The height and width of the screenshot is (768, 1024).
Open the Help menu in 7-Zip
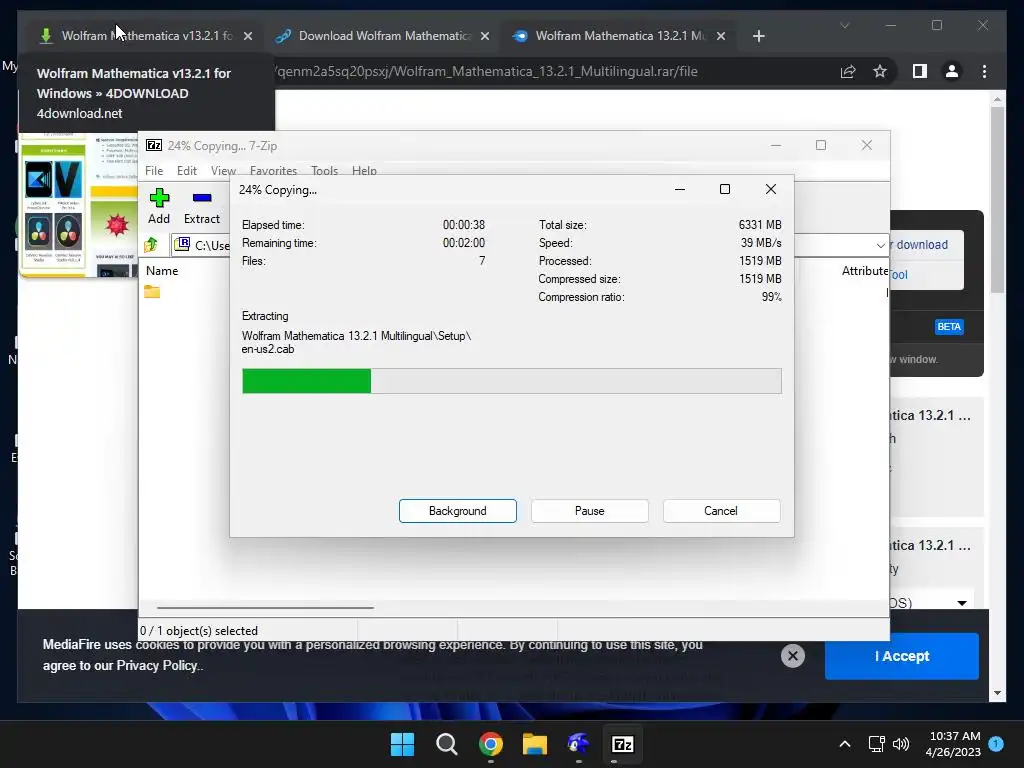tap(364, 170)
